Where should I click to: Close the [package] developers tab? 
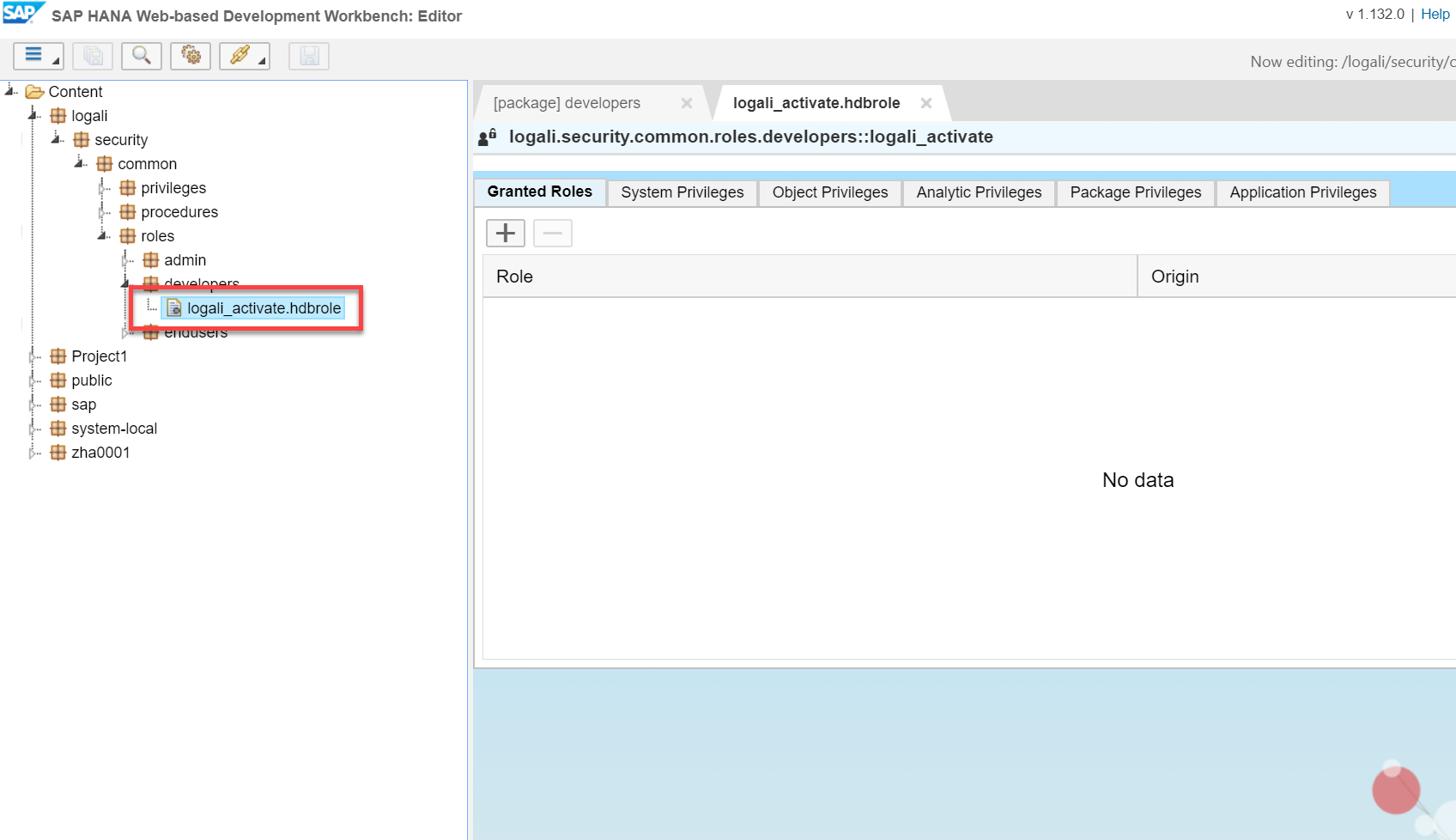(687, 103)
